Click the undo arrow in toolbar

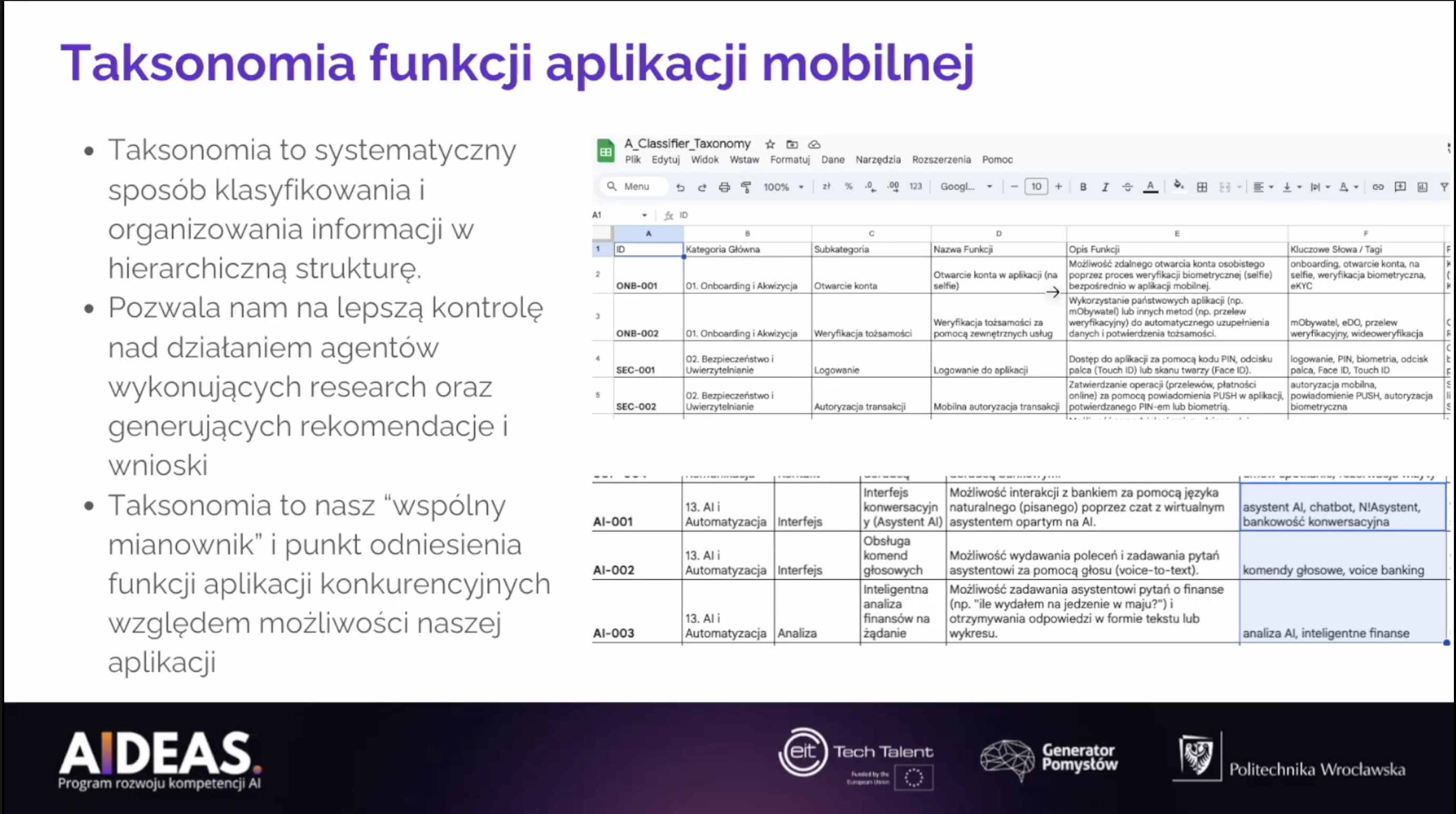pos(680,187)
